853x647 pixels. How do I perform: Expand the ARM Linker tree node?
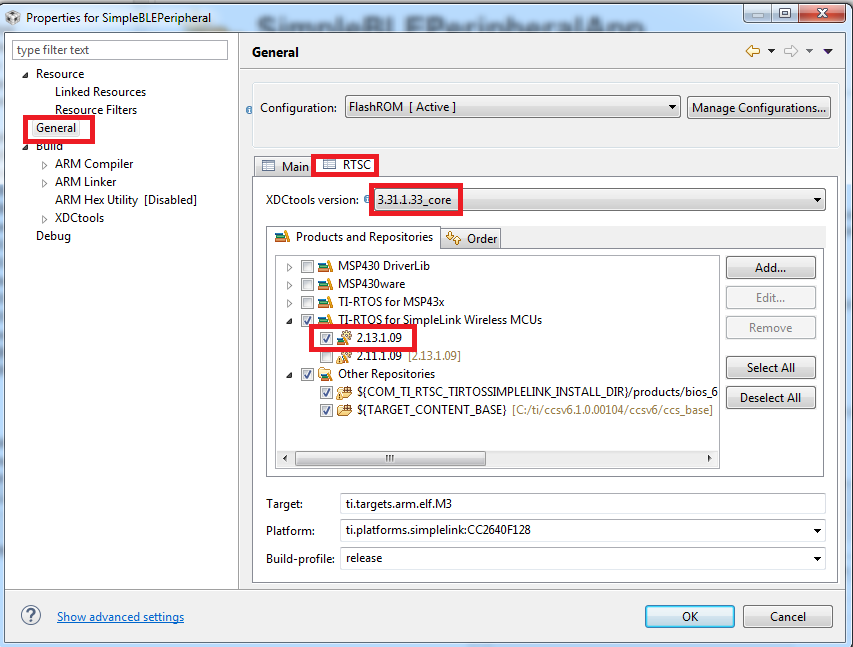click(x=45, y=183)
